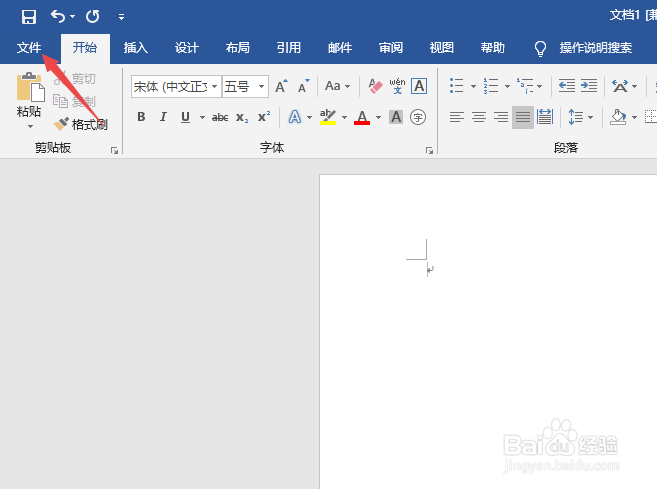Click the 复制 (Copy) button
657x489 pixels.
point(75,101)
